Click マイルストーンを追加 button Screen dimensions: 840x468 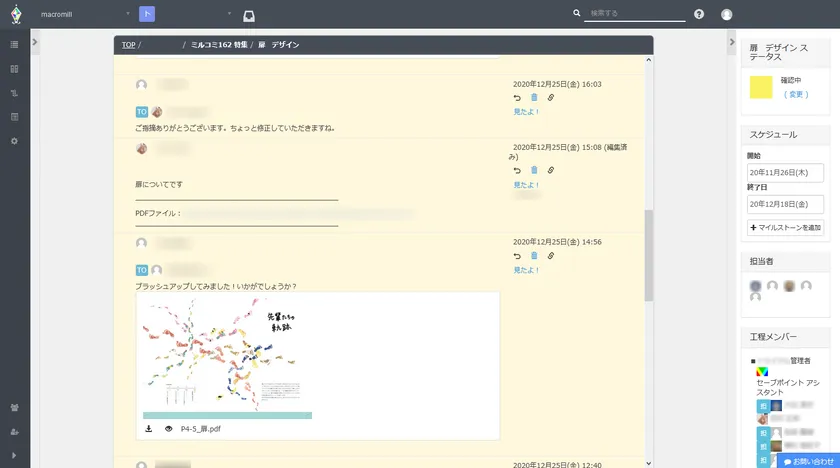pyautogui.click(x=787, y=228)
